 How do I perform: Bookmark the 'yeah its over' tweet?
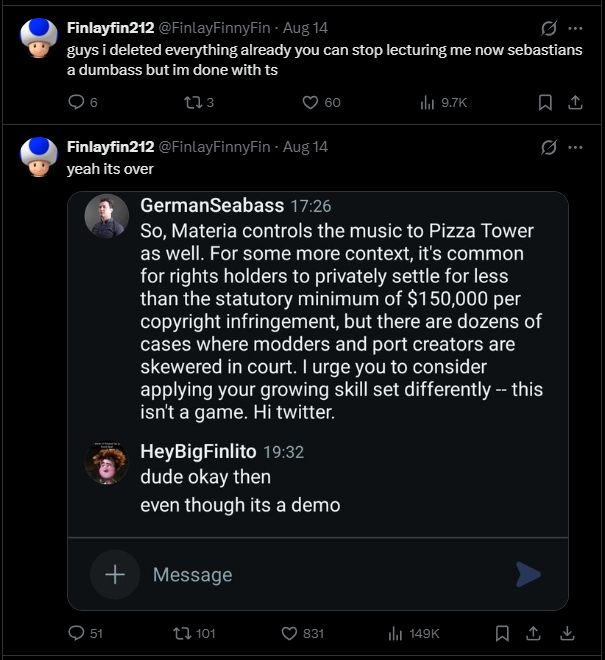tap(503, 633)
